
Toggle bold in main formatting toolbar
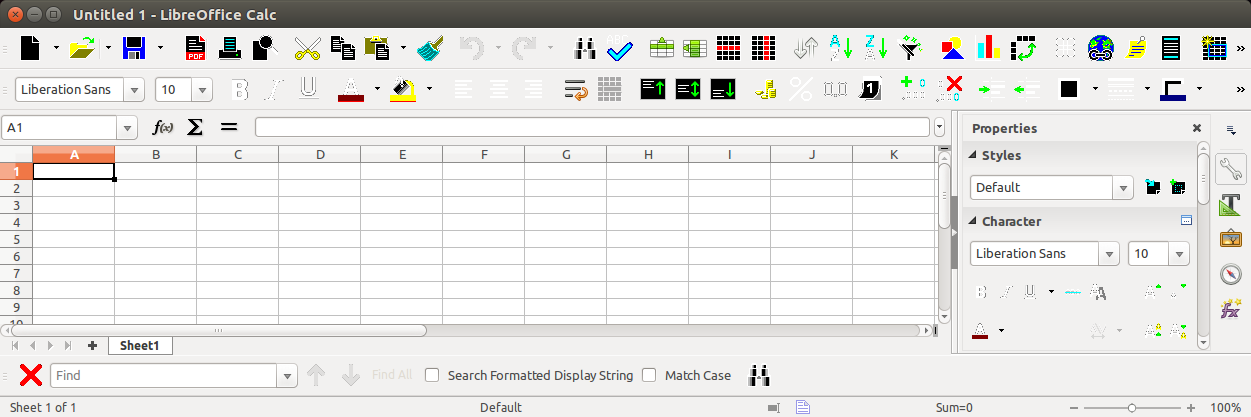(x=240, y=90)
